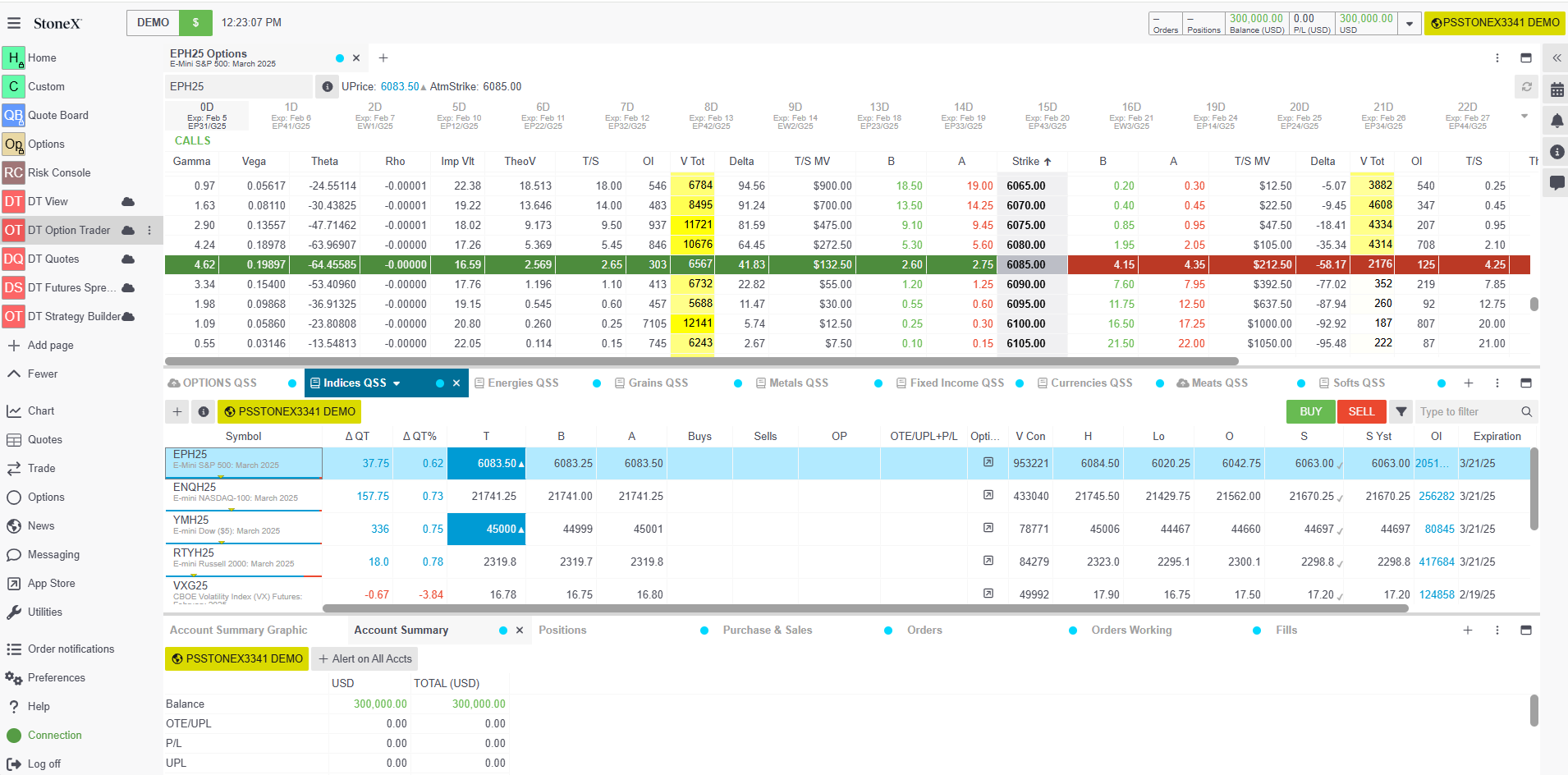Click the EPH25 symbol input field
Image resolution: width=1568 pixels, height=775 pixels.
238,86
